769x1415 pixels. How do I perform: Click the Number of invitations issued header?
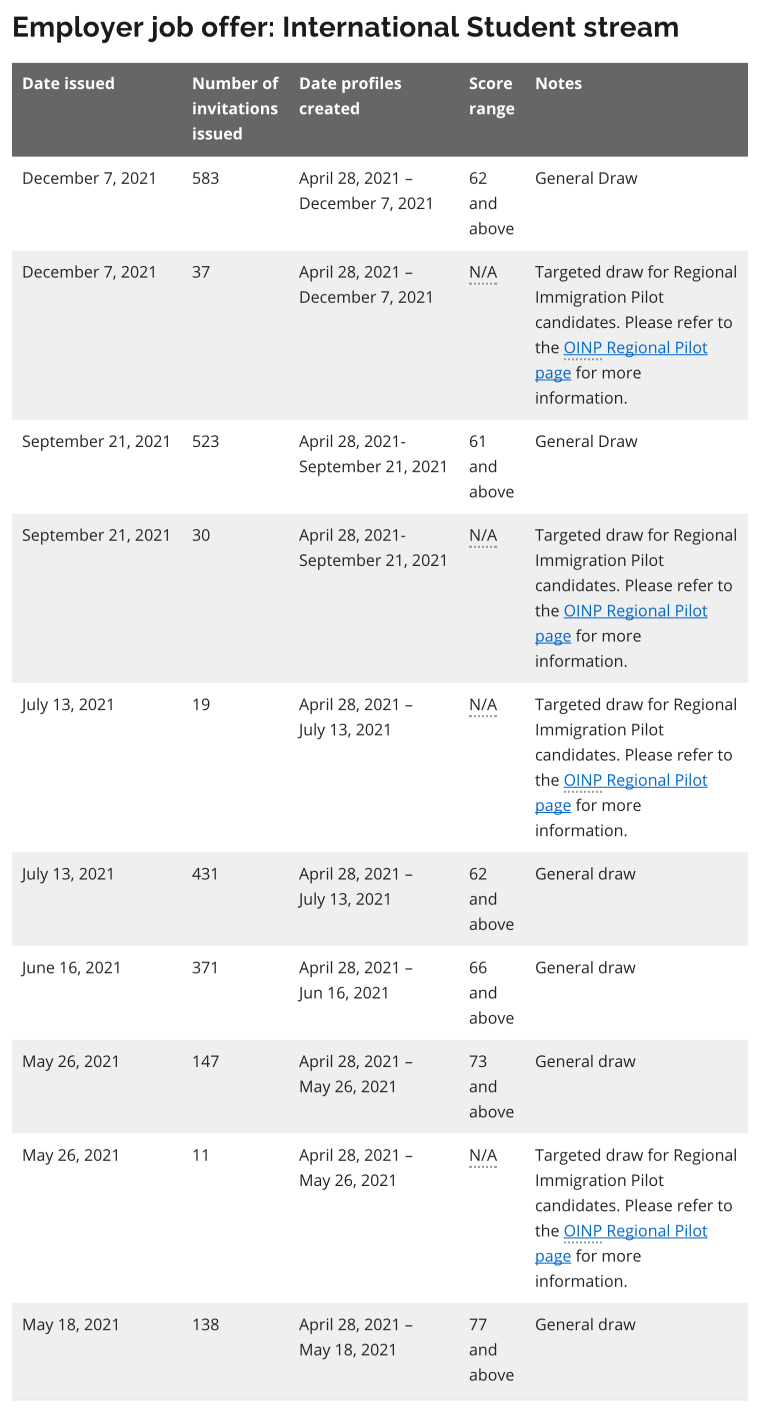pyautogui.click(x=235, y=108)
